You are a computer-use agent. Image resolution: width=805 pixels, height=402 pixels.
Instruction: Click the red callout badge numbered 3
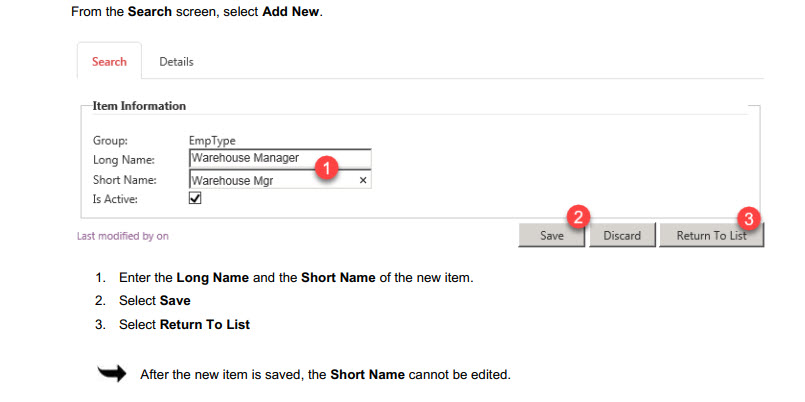point(748,217)
